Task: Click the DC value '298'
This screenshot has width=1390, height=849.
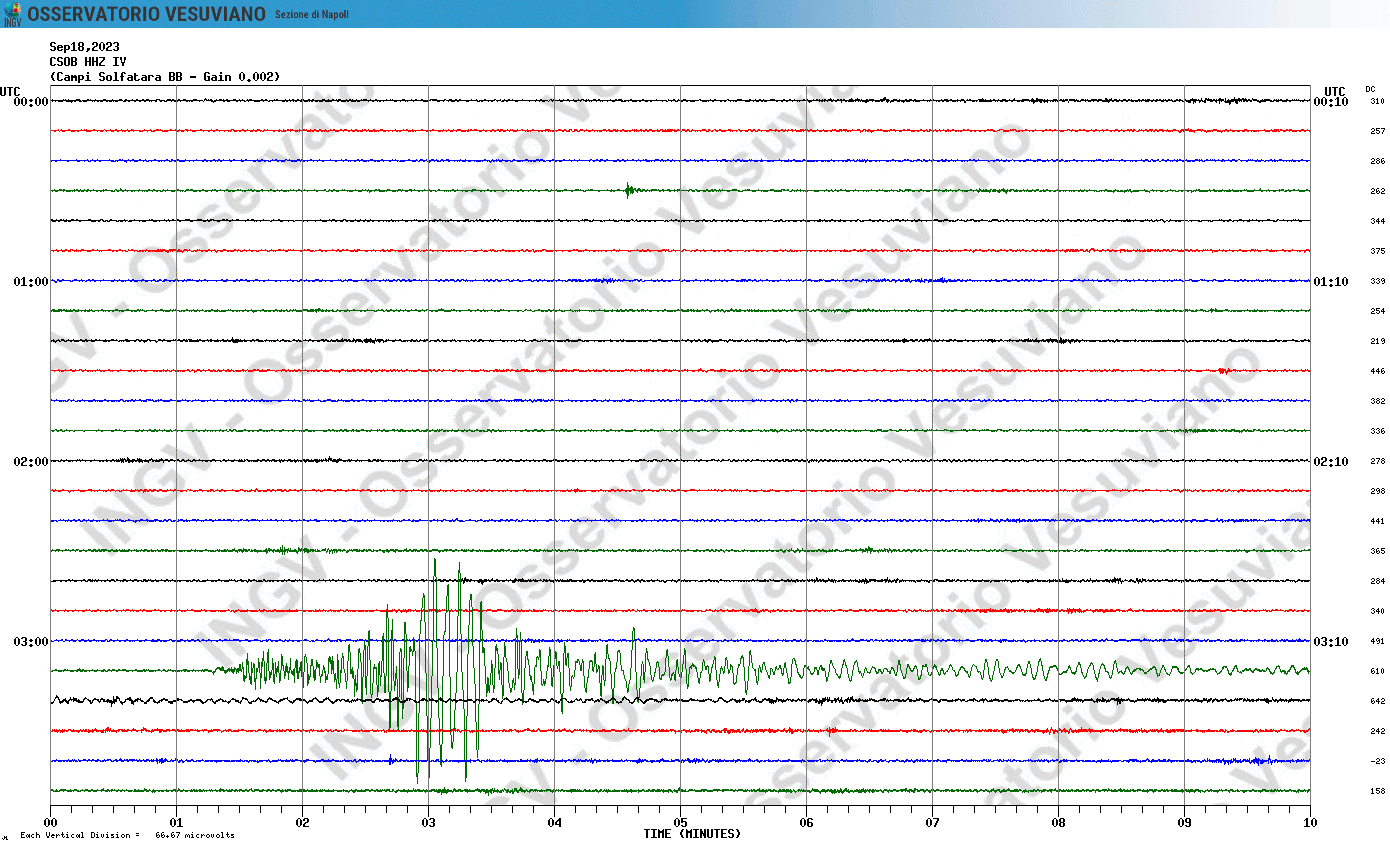Action: [x=1377, y=491]
